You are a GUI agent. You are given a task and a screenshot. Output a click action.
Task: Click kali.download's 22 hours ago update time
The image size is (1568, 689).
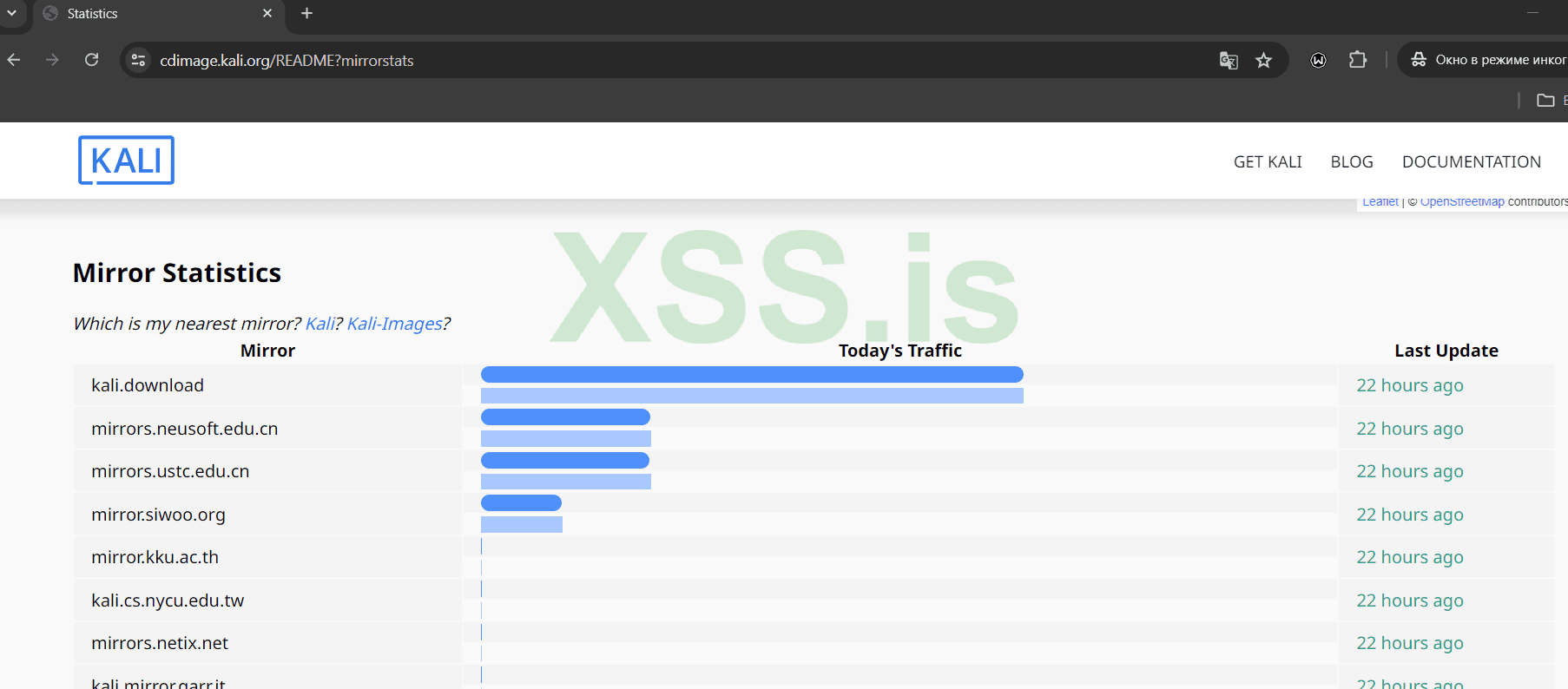(x=1410, y=385)
